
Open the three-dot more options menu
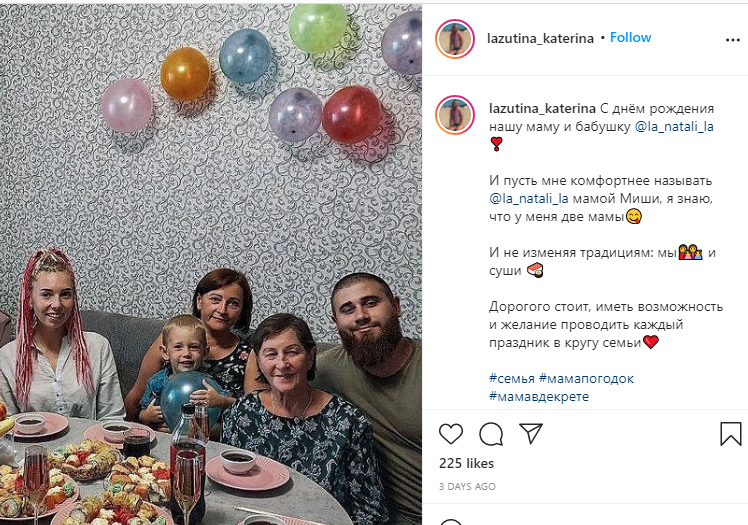point(732,40)
